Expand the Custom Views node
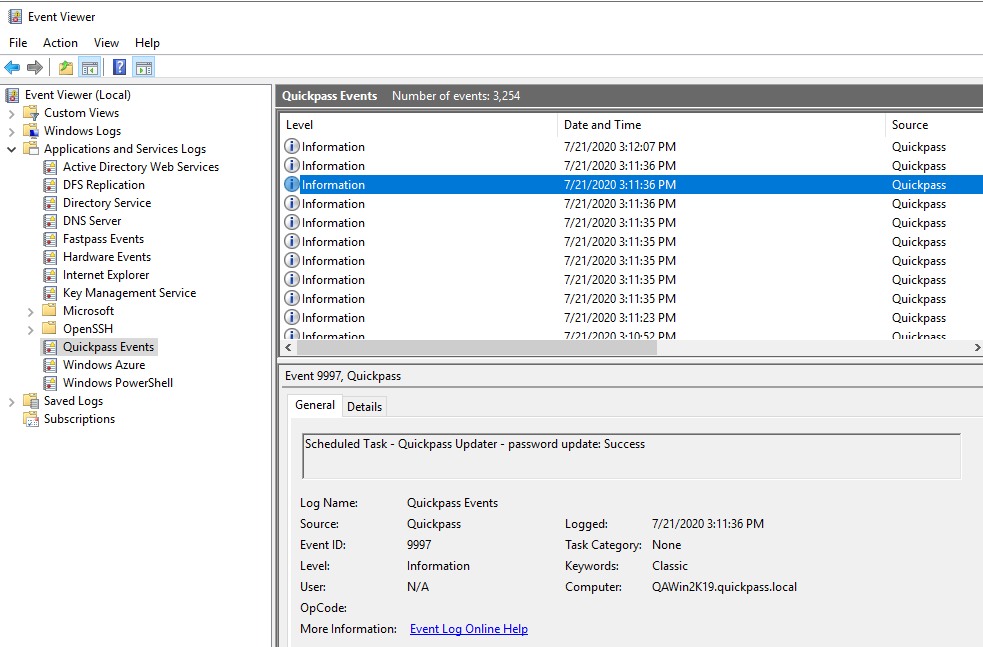The image size is (983, 647). click(x=11, y=114)
